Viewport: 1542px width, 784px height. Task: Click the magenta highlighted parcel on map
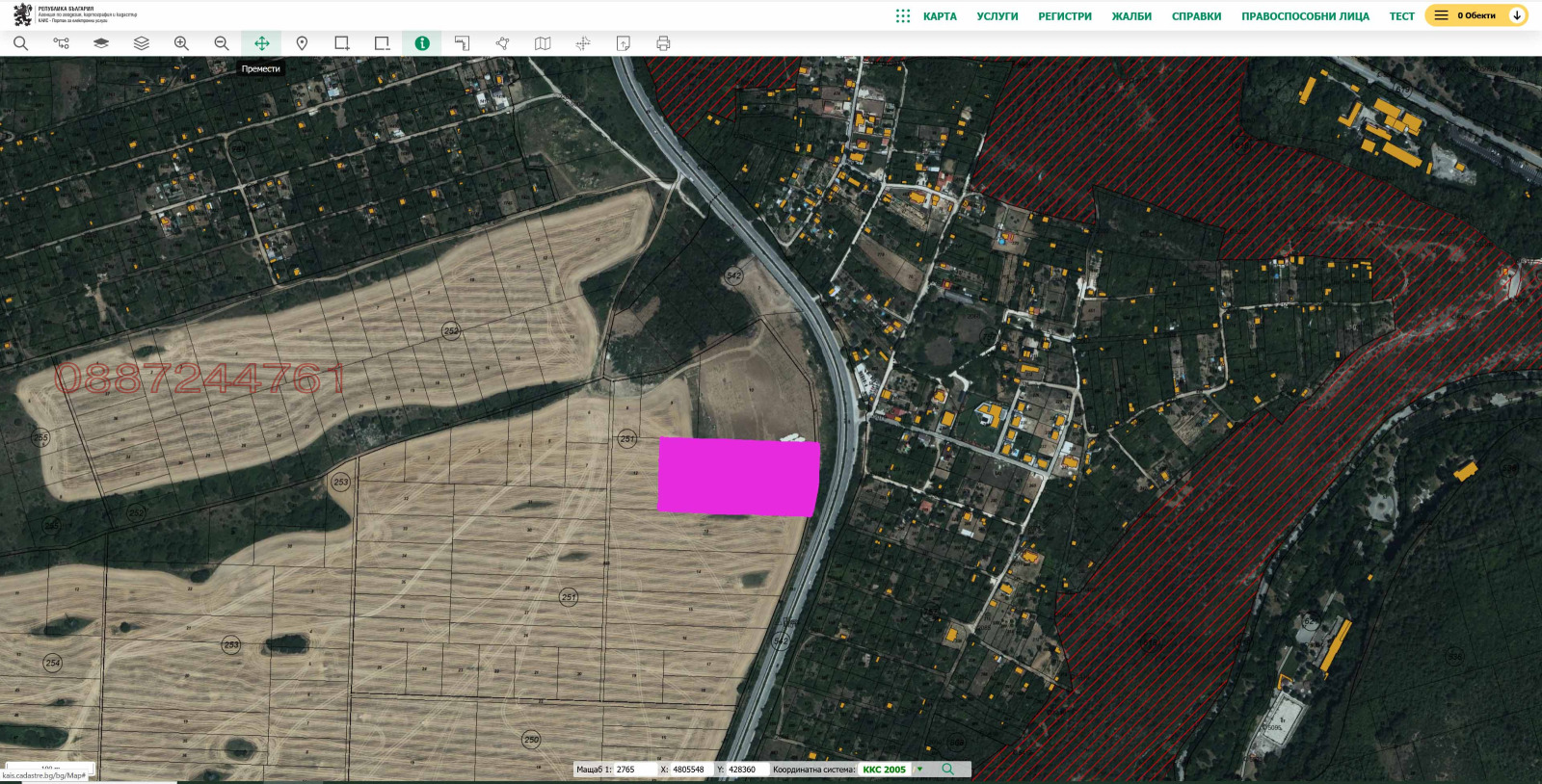(737, 477)
